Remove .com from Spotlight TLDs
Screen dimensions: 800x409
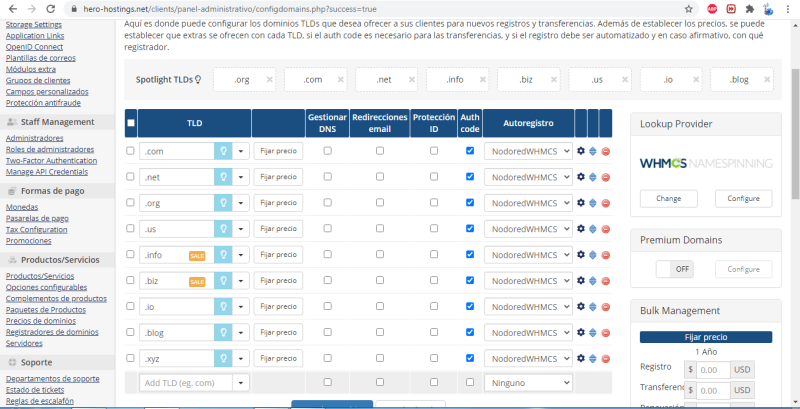click(340, 80)
